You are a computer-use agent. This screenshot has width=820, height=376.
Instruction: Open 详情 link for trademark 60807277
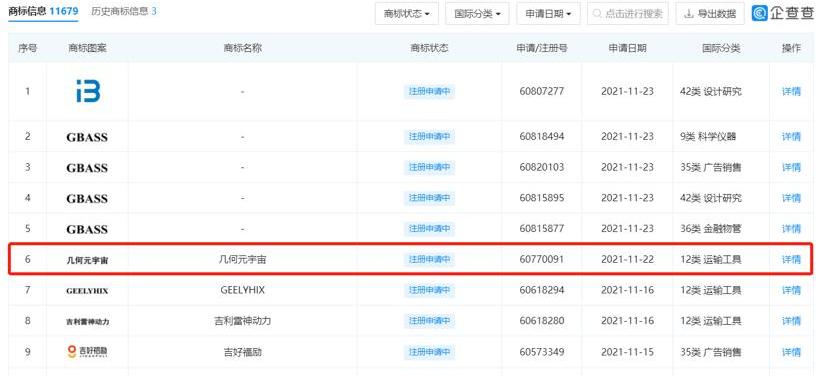click(791, 92)
